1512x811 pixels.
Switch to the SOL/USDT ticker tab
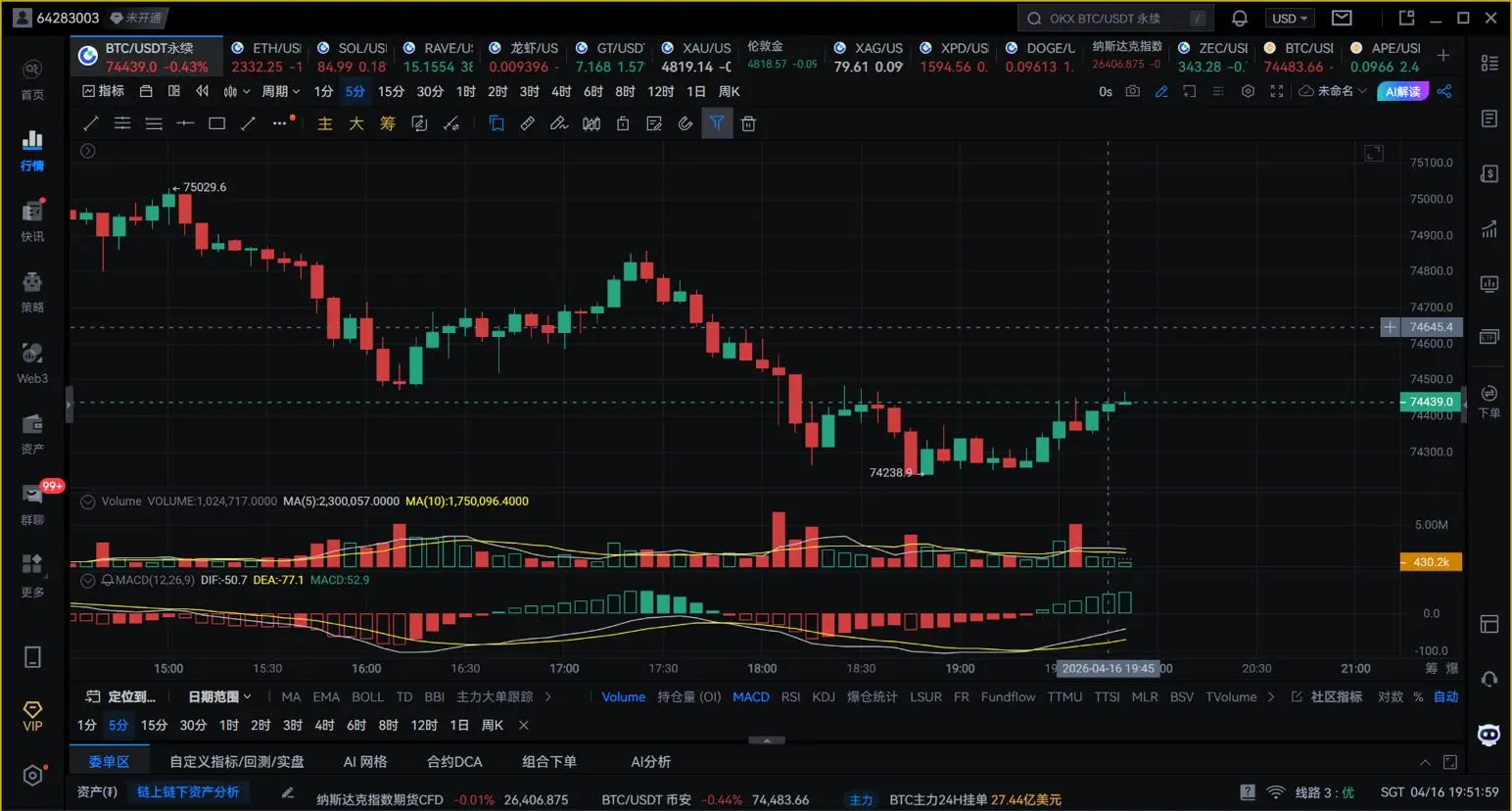[x=352, y=57]
